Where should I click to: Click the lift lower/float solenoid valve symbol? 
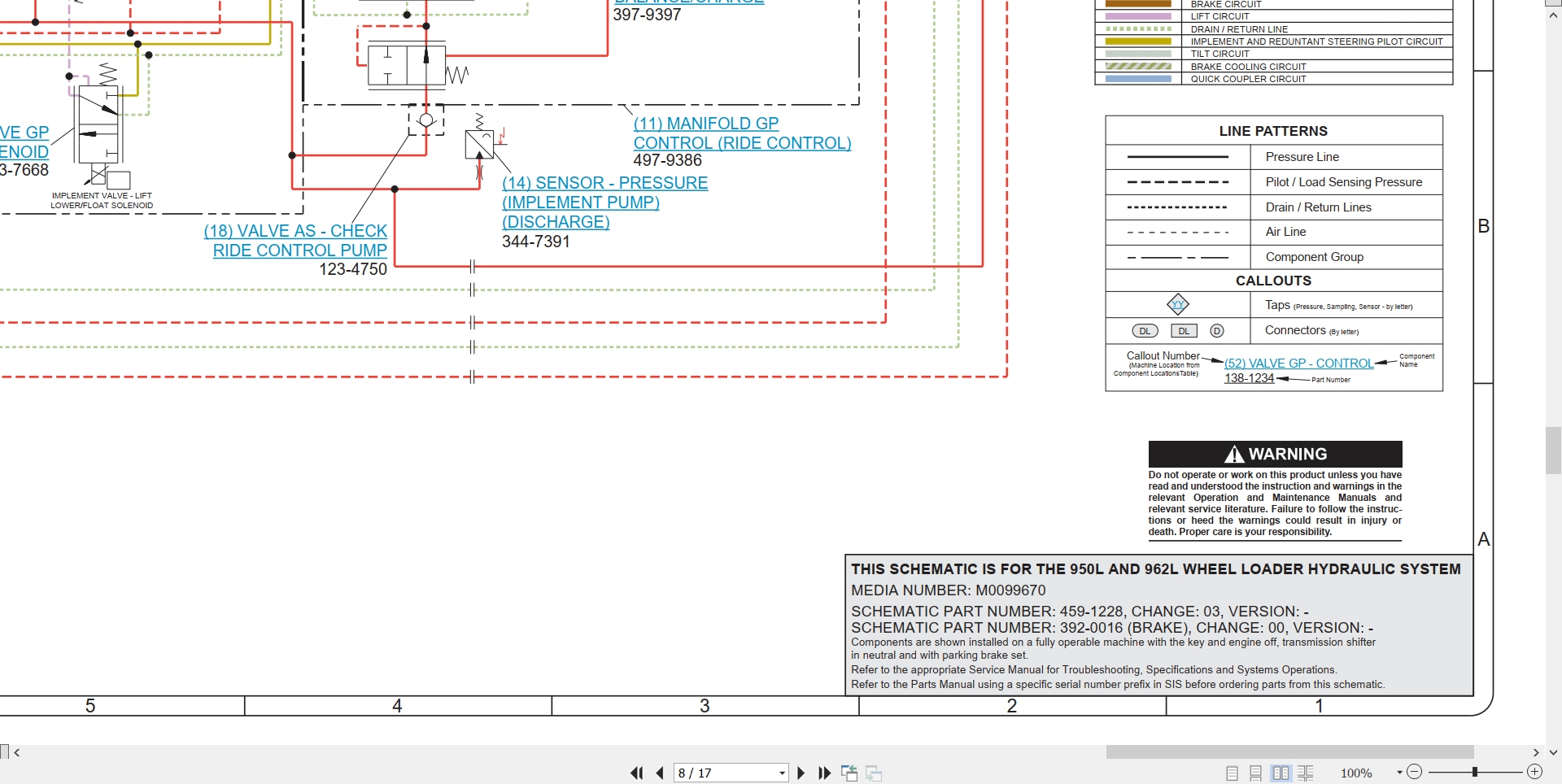(x=98, y=125)
